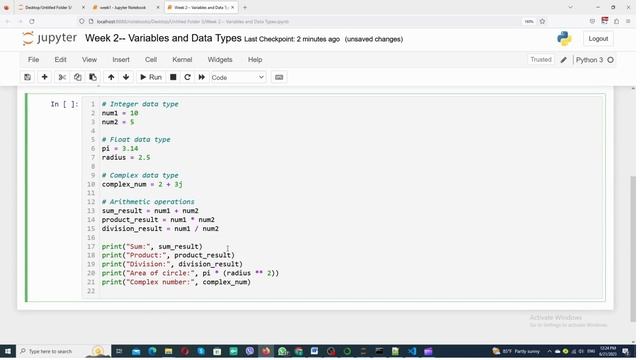Open a new browser tab
This screenshot has height=360, width=640.
(244, 7)
